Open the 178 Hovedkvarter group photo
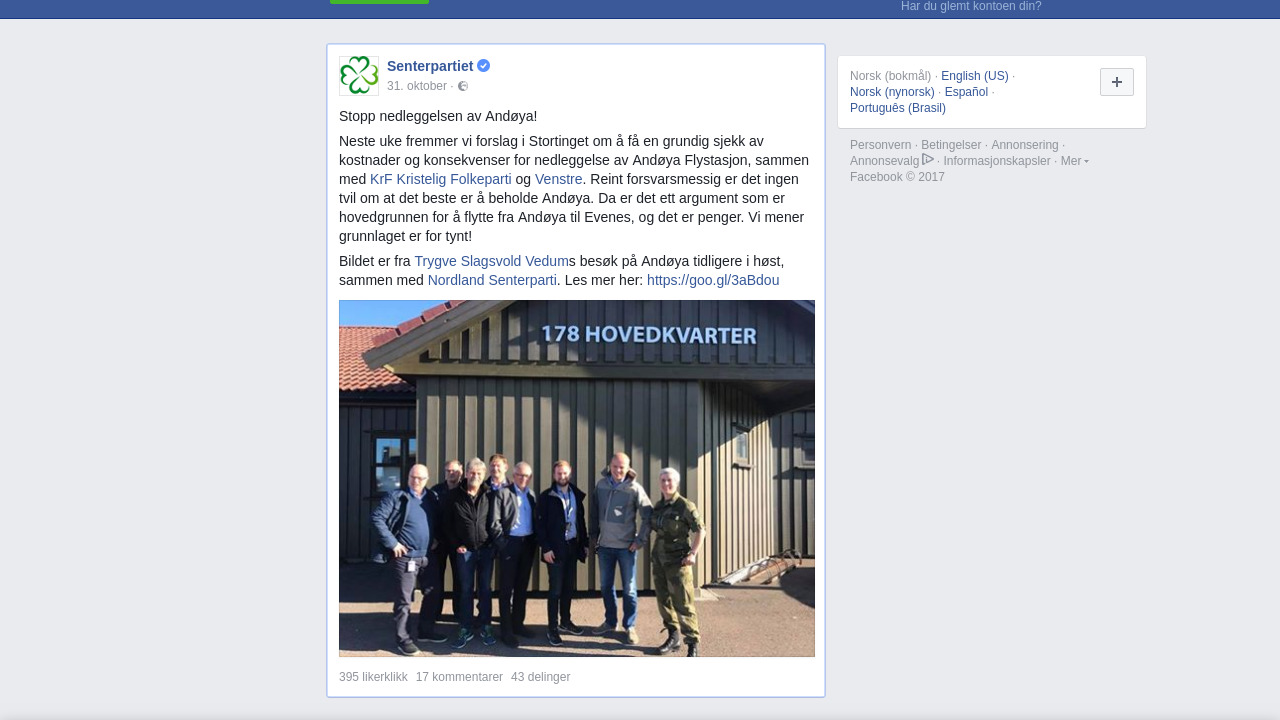1280x720 pixels. click(x=577, y=478)
